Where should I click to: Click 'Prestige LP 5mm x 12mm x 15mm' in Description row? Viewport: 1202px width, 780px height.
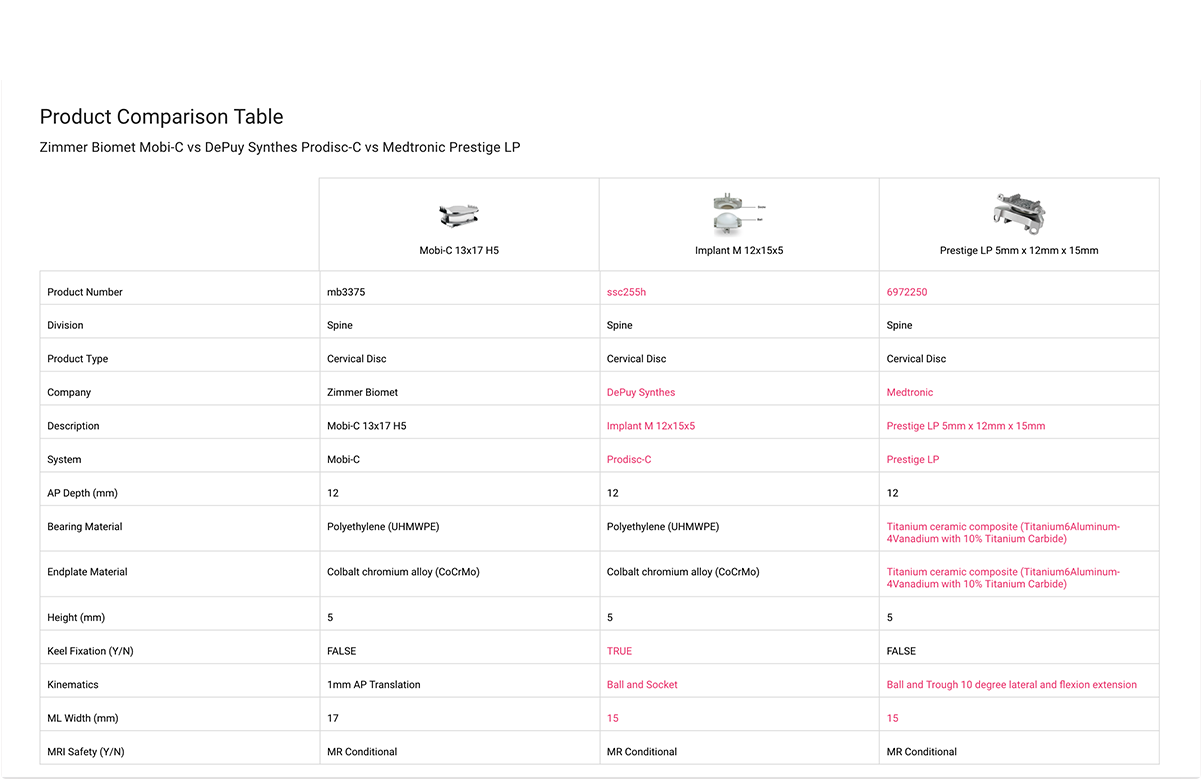click(966, 426)
